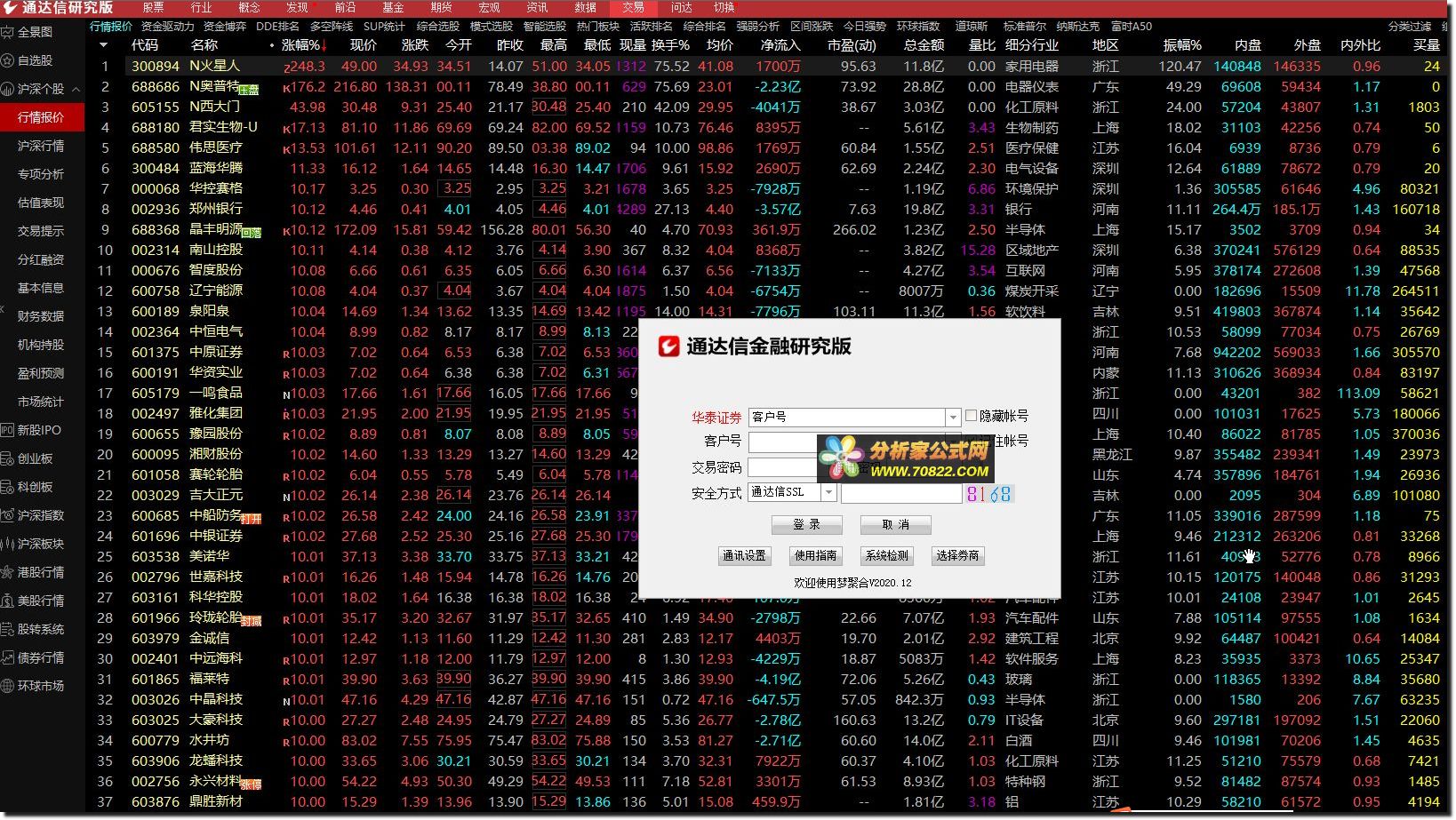Click 选择券商 to choose broker
Screen dimensions: 1456x820
(x=957, y=556)
